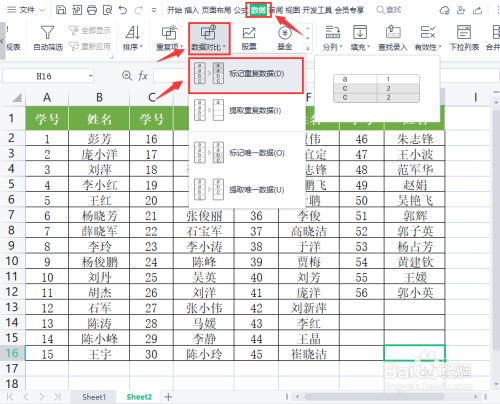Click the print preview icon
The height and width of the screenshot is (404, 500).
107,10
